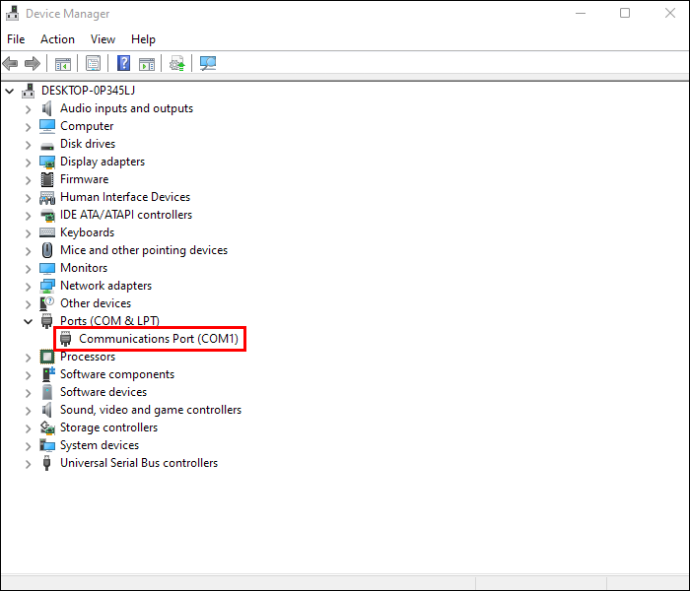Click the Back arrow toolbar icon
Image resolution: width=690 pixels, height=591 pixels.
(10, 64)
